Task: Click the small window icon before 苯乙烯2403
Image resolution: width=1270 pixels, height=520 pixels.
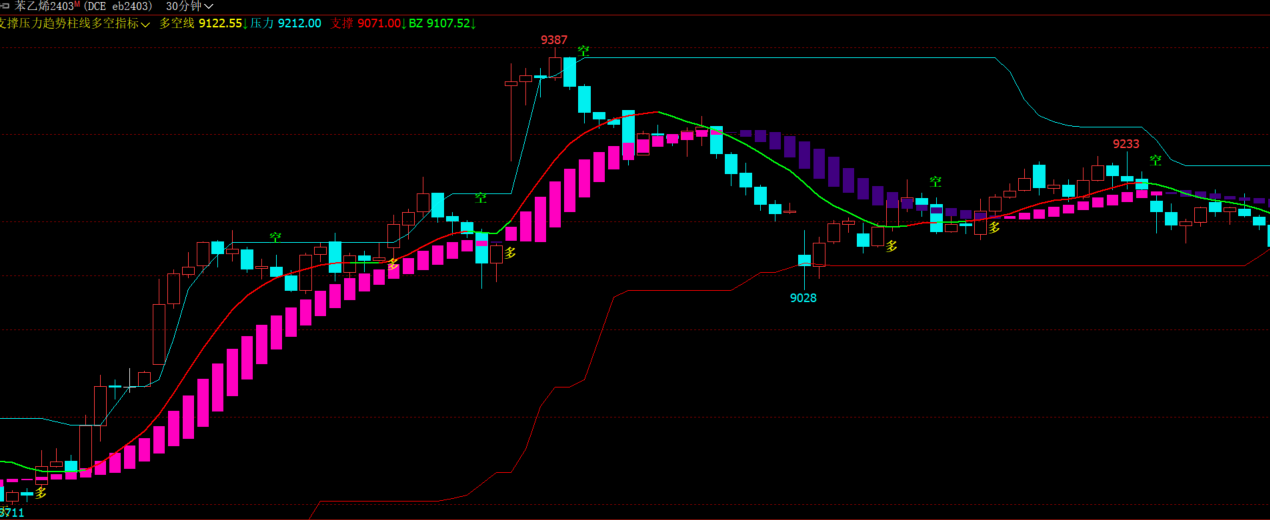Action: click(6, 6)
